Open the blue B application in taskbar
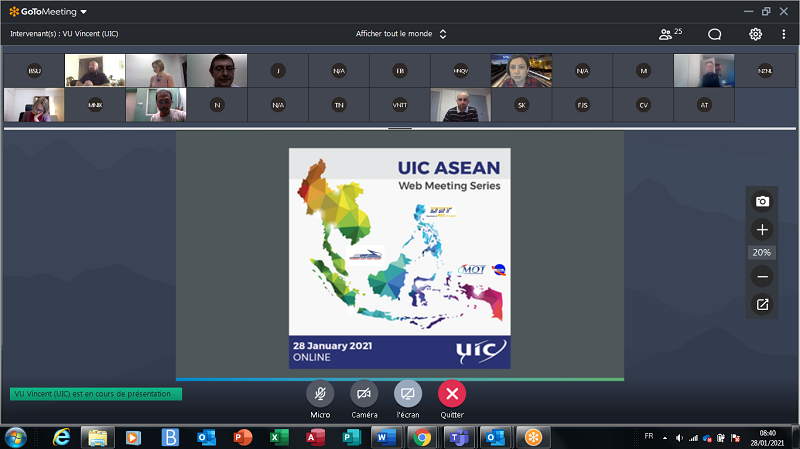This screenshot has width=800, height=449. click(170, 437)
